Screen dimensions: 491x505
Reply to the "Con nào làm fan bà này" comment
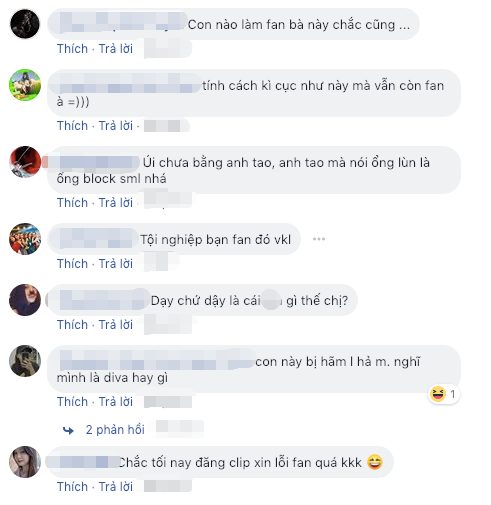(116, 49)
